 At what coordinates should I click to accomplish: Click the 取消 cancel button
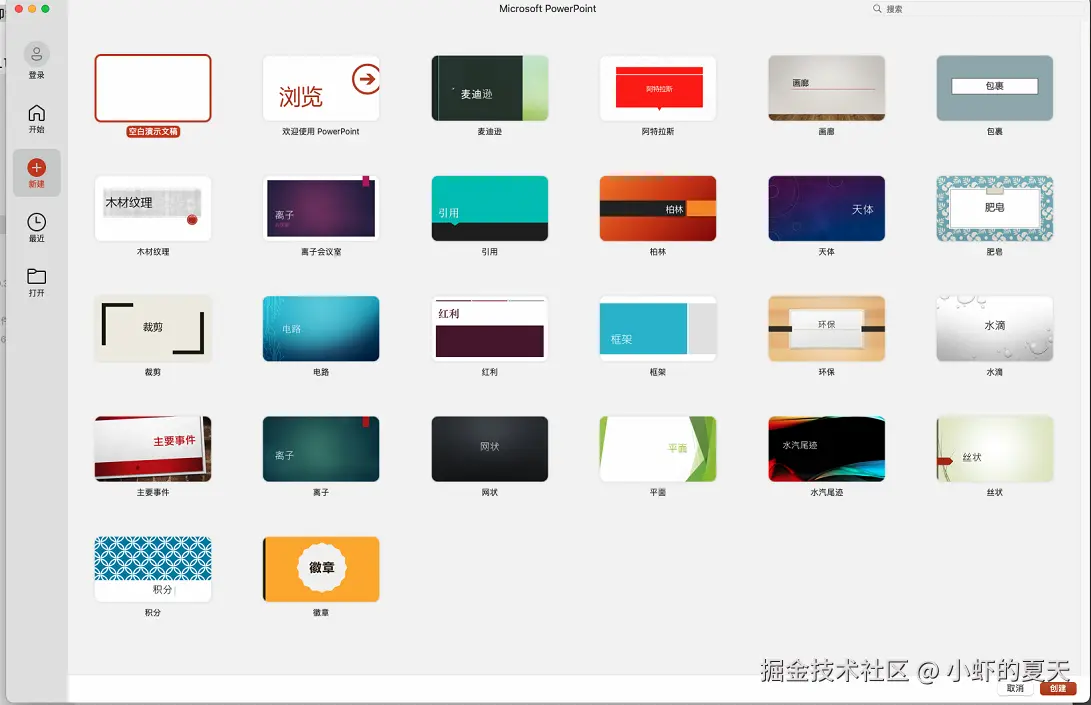pyautogui.click(x=1015, y=688)
